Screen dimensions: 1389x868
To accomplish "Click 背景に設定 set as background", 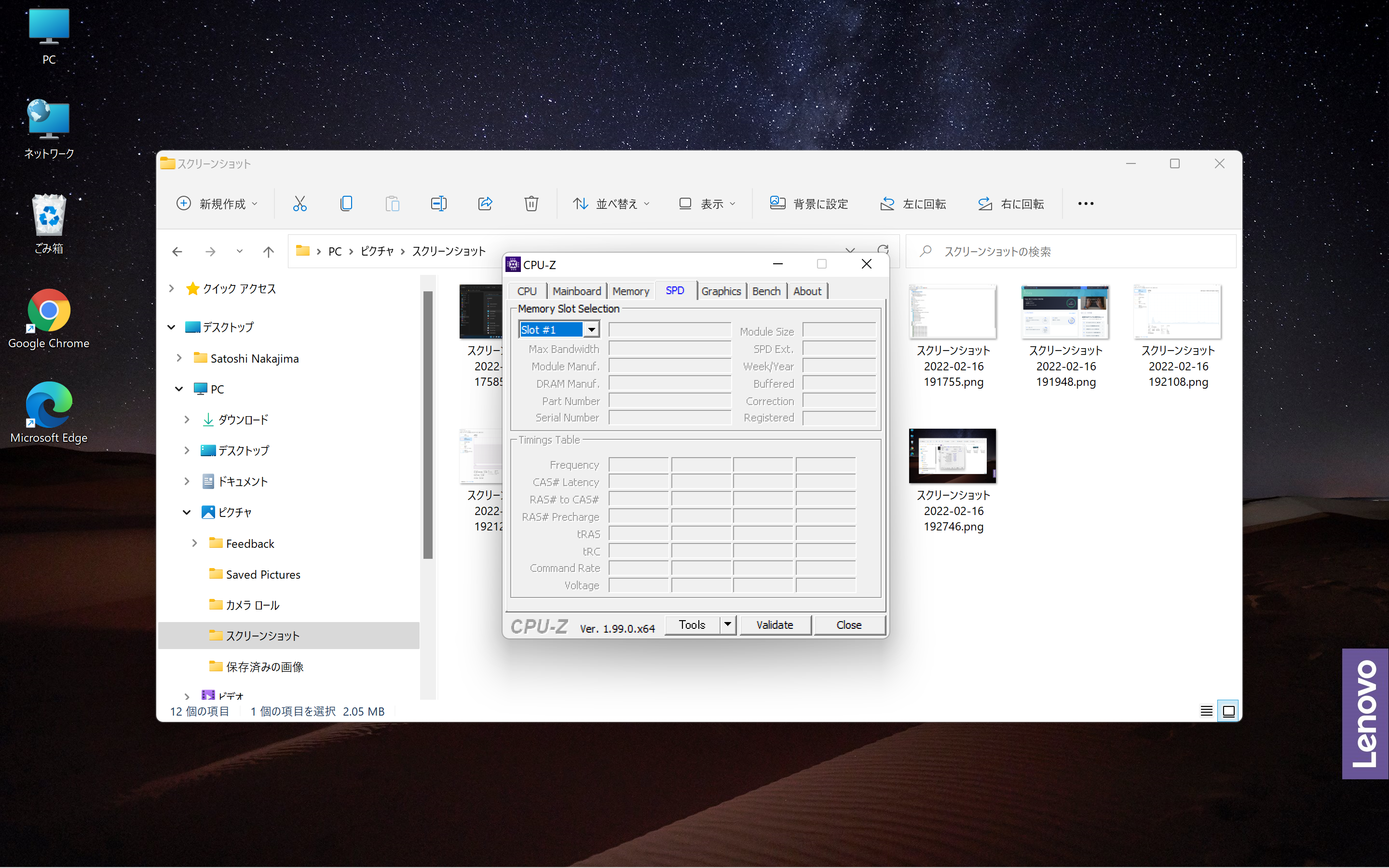I will tap(809, 203).
